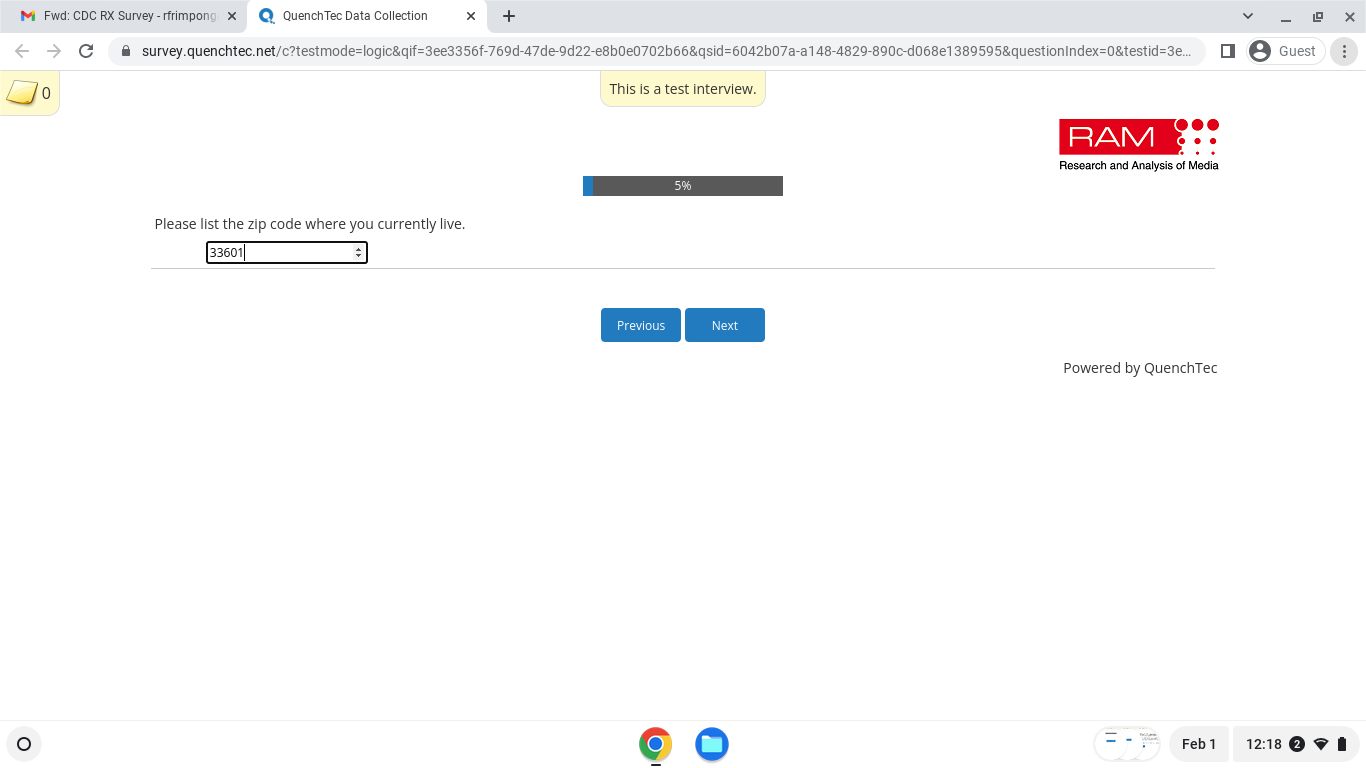Open Chrome from the shelf
The width and height of the screenshot is (1366, 768).
click(655, 744)
